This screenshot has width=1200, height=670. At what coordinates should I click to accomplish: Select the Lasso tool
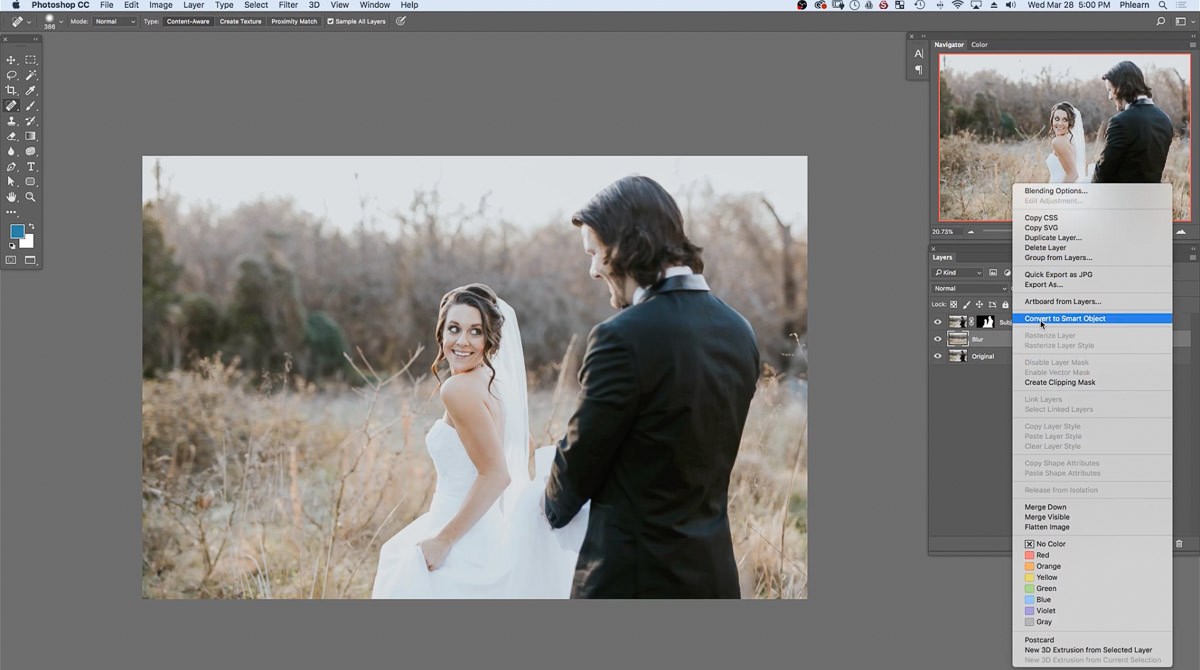tap(12, 75)
